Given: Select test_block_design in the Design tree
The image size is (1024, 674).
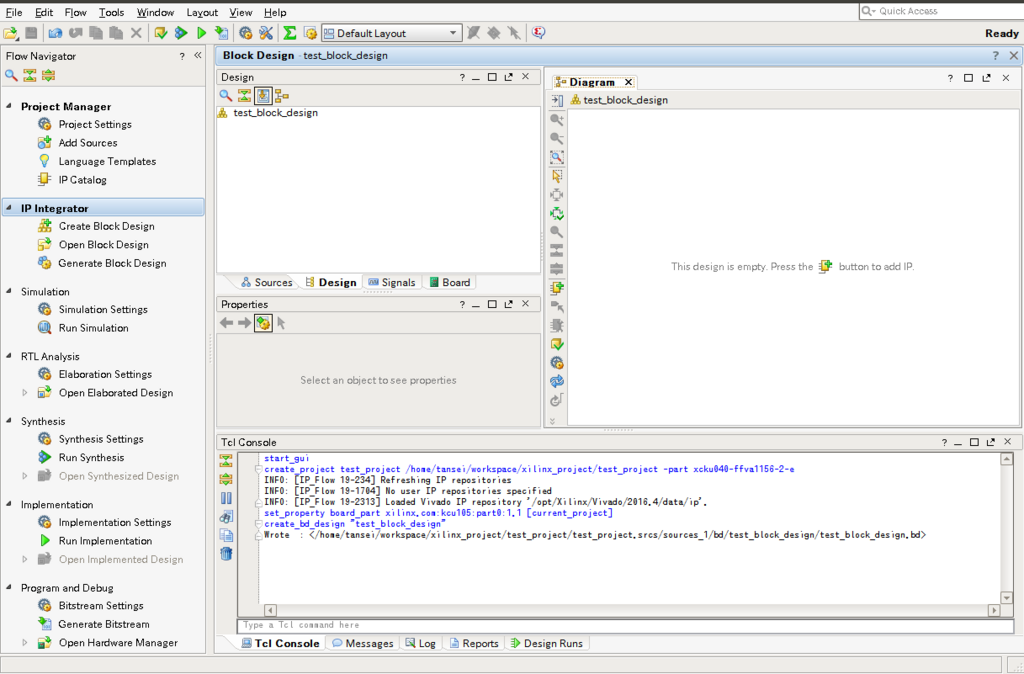Looking at the screenshot, I should (276, 112).
